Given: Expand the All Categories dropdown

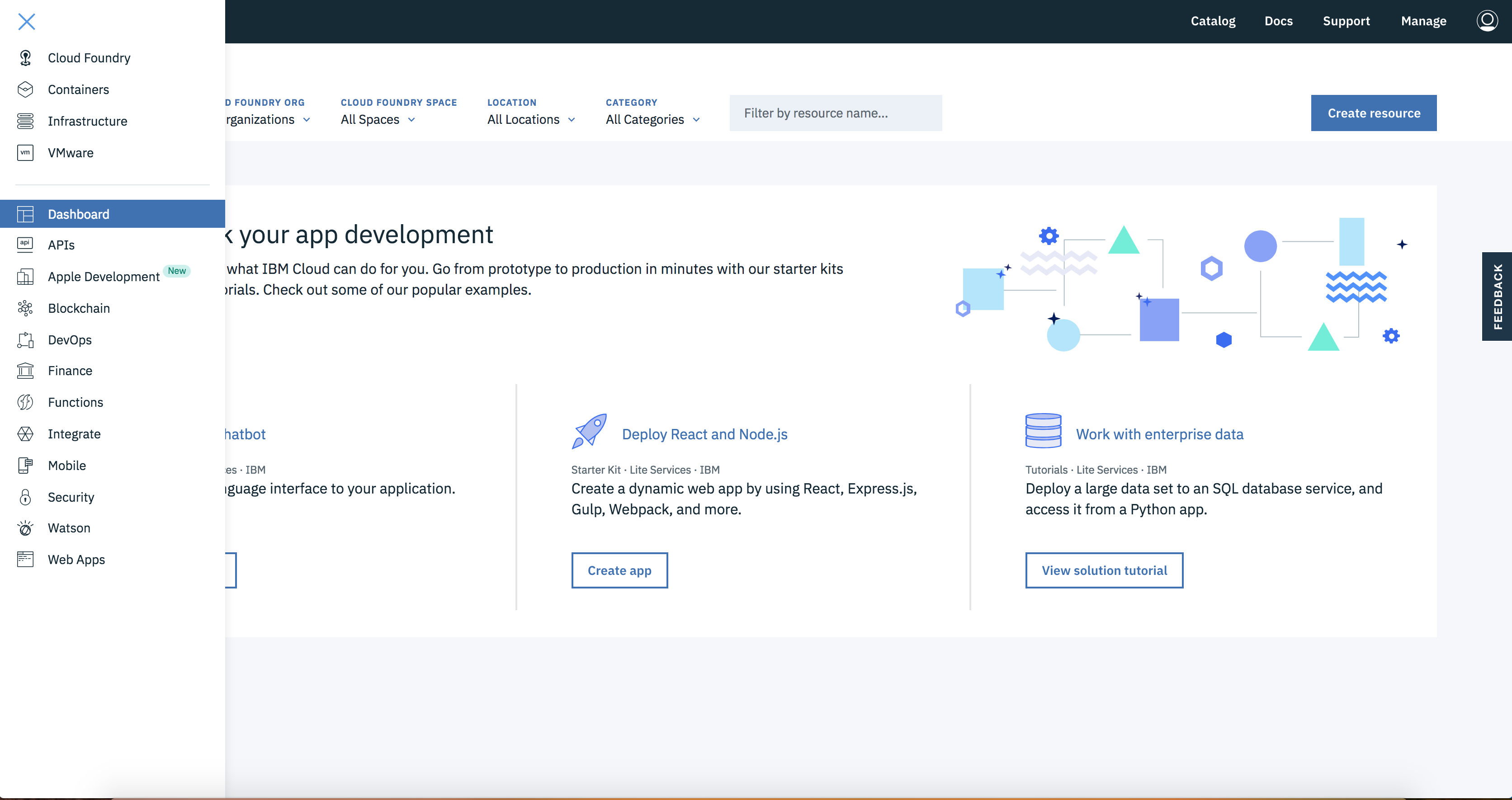Looking at the screenshot, I should [653, 119].
